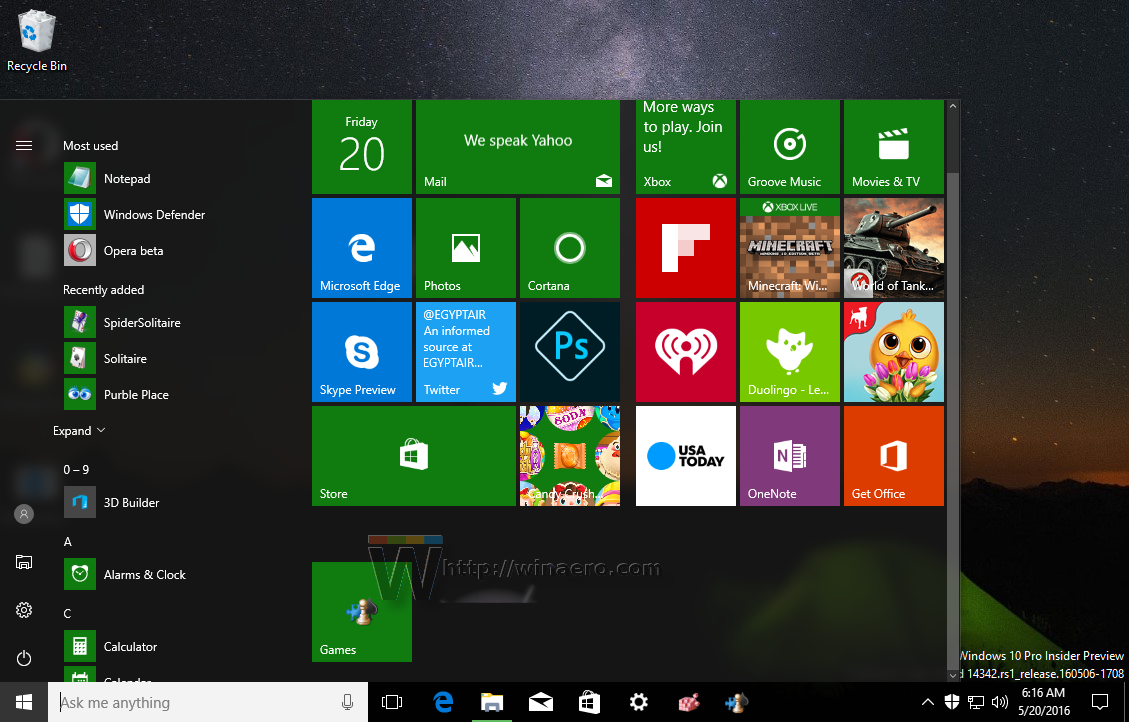Open the Skype Preview tile
The height and width of the screenshot is (722, 1129).
(361, 351)
